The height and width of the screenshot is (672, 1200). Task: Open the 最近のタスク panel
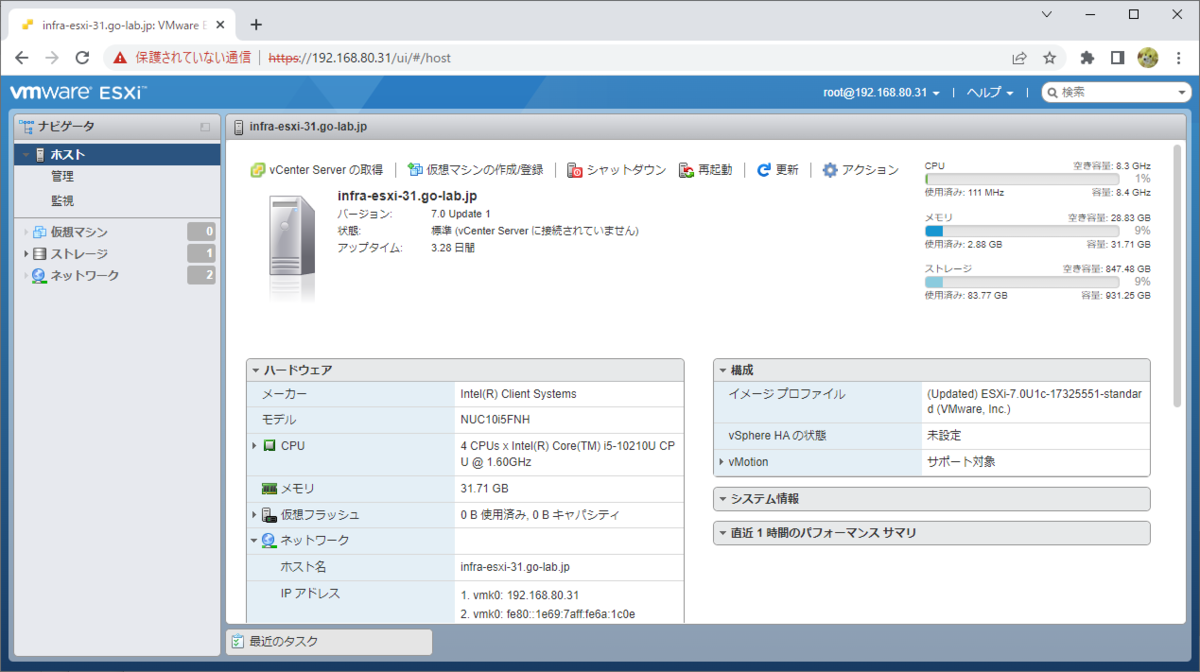click(329, 642)
